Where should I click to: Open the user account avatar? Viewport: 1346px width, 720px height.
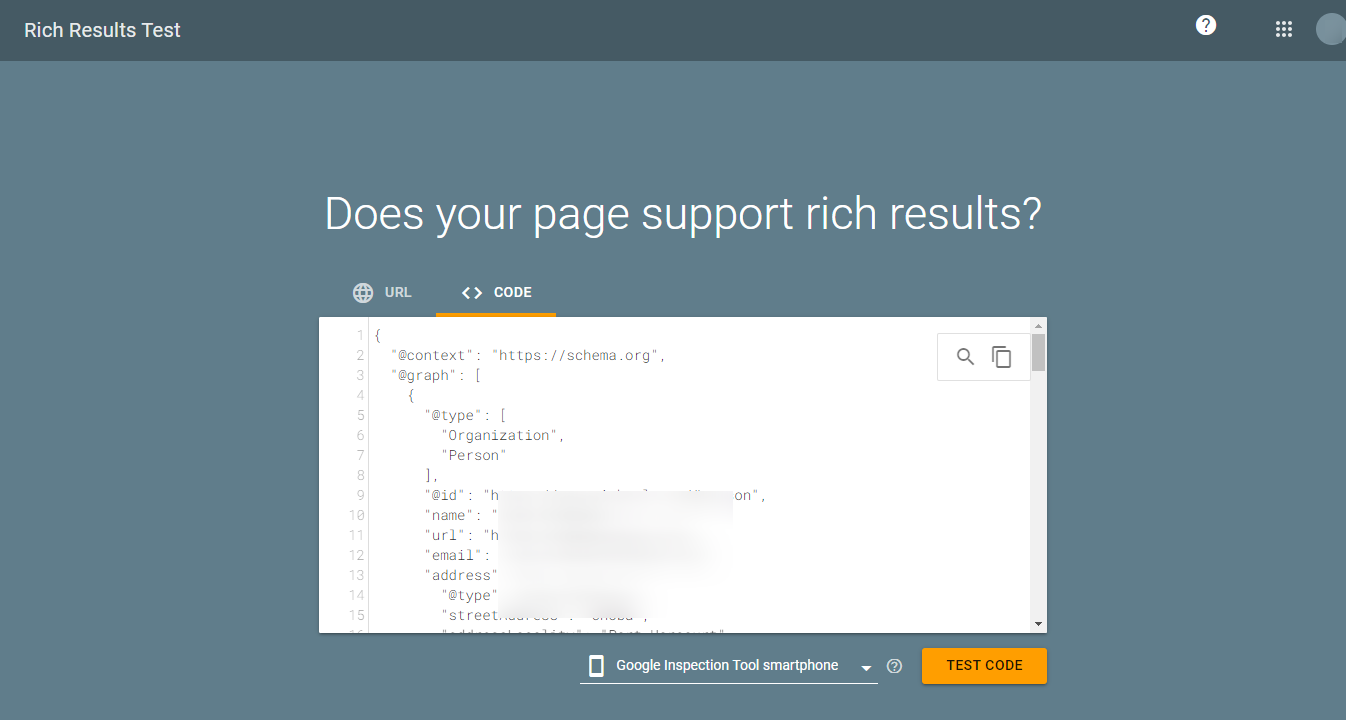click(1331, 29)
